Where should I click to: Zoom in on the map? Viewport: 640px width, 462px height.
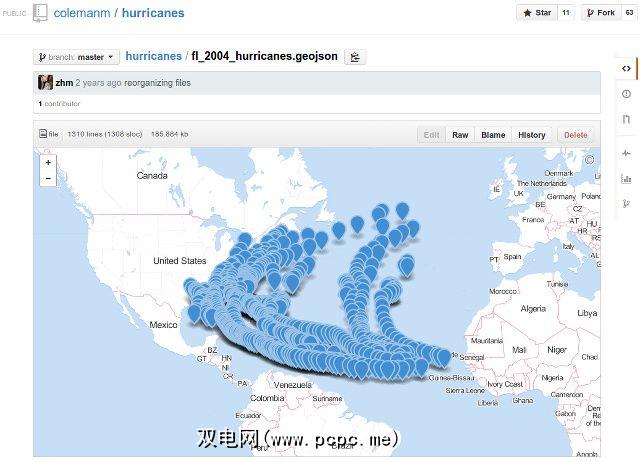tap(48, 162)
